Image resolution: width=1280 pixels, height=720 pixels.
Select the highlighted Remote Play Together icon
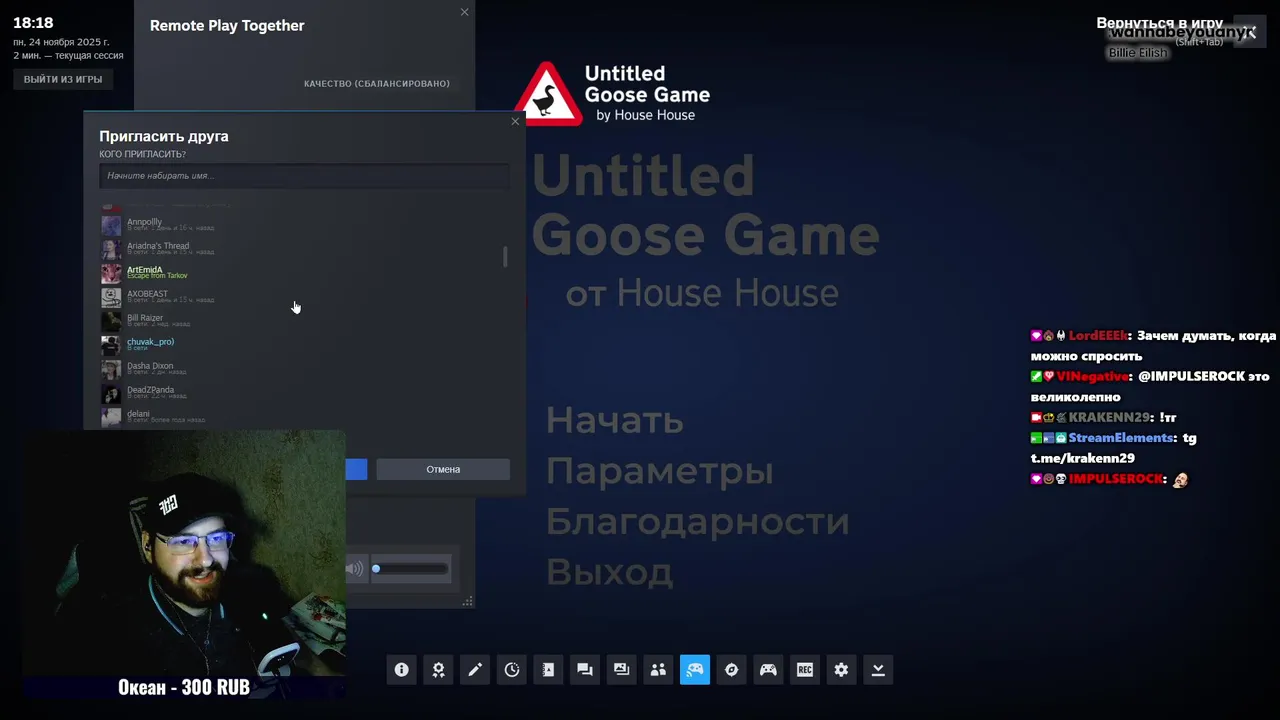pyautogui.click(x=695, y=670)
